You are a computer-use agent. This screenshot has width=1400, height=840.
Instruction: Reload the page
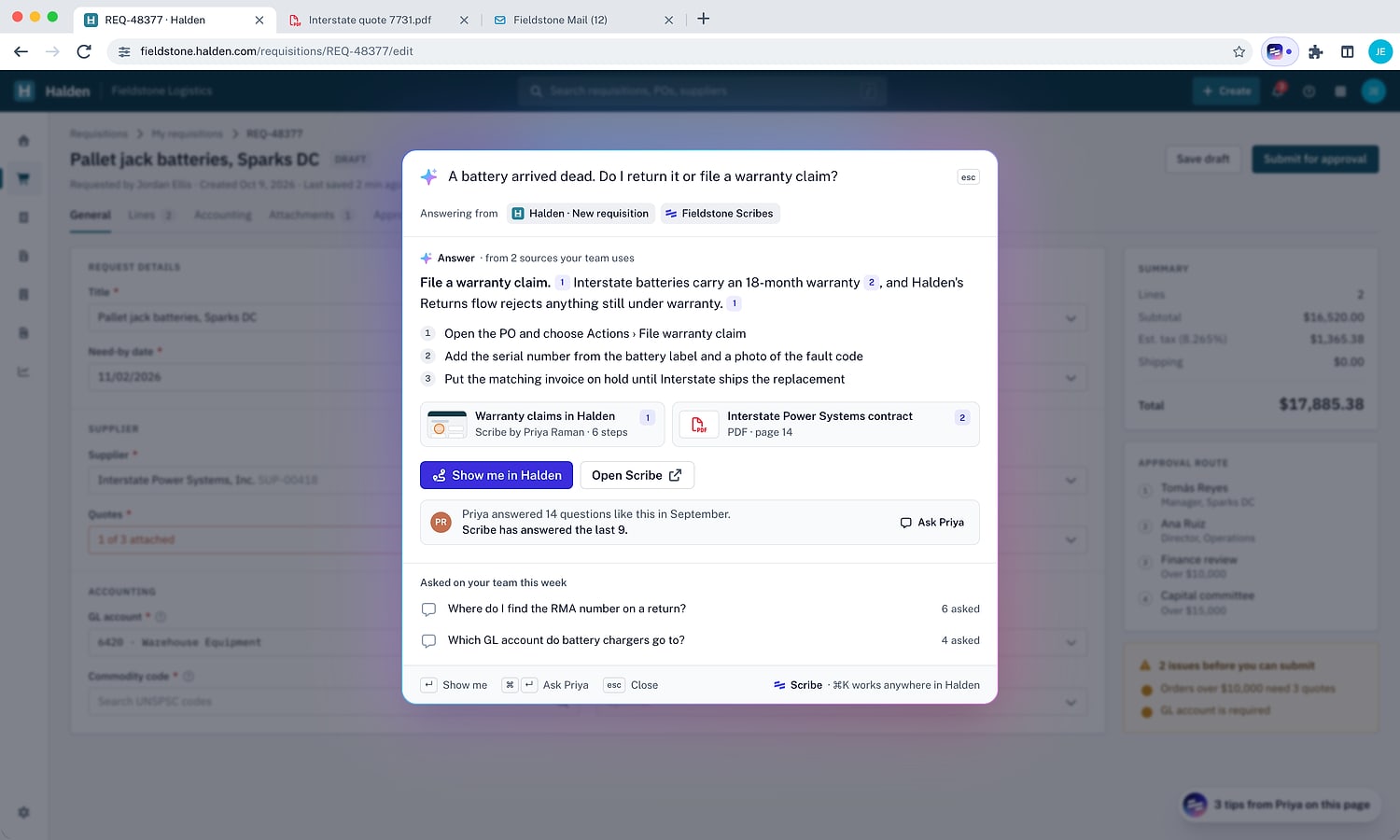tap(84, 51)
